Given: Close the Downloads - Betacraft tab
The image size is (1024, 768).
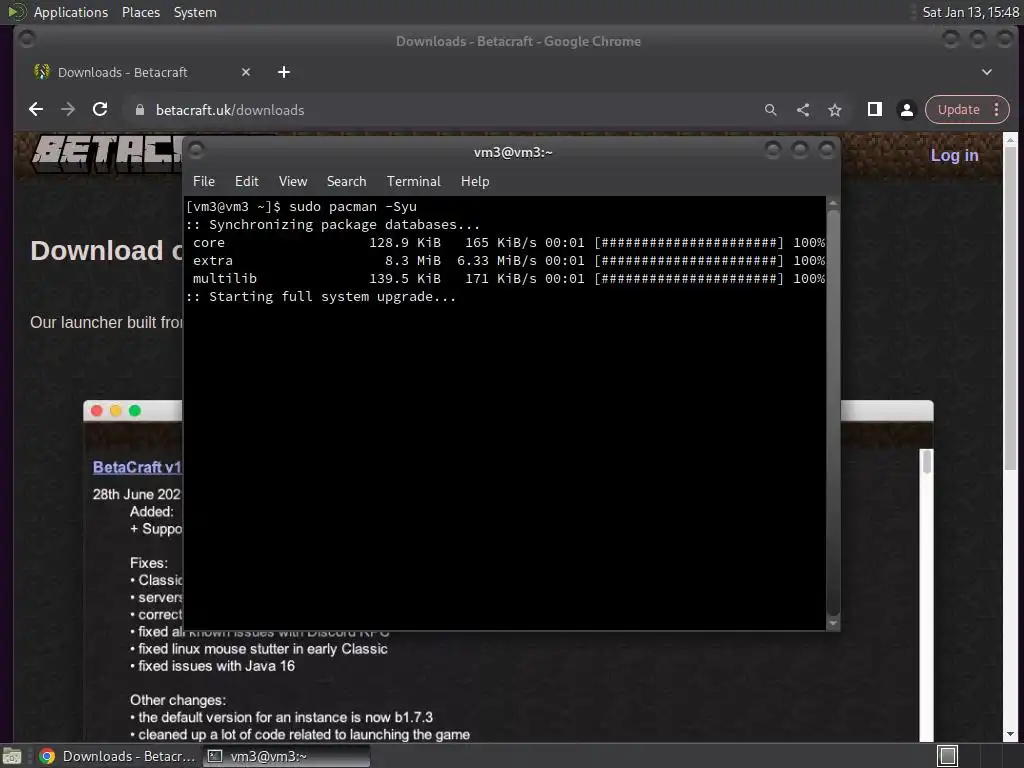Looking at the screenshot, I should tap(246, 72).
